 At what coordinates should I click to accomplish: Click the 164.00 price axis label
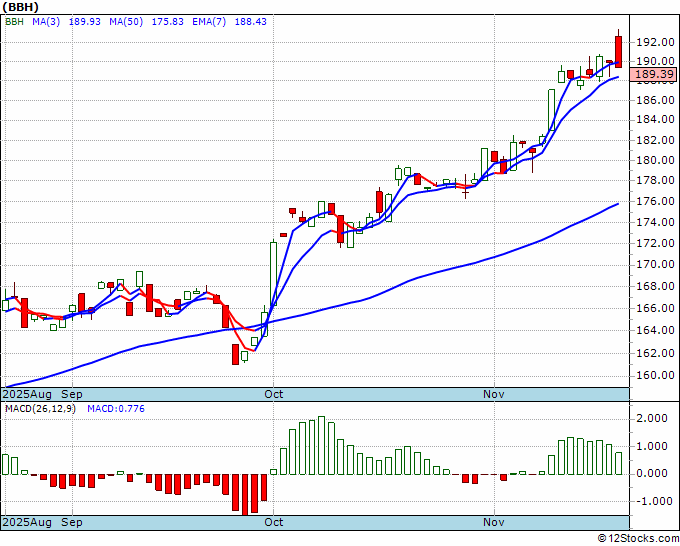pos(655,330)
